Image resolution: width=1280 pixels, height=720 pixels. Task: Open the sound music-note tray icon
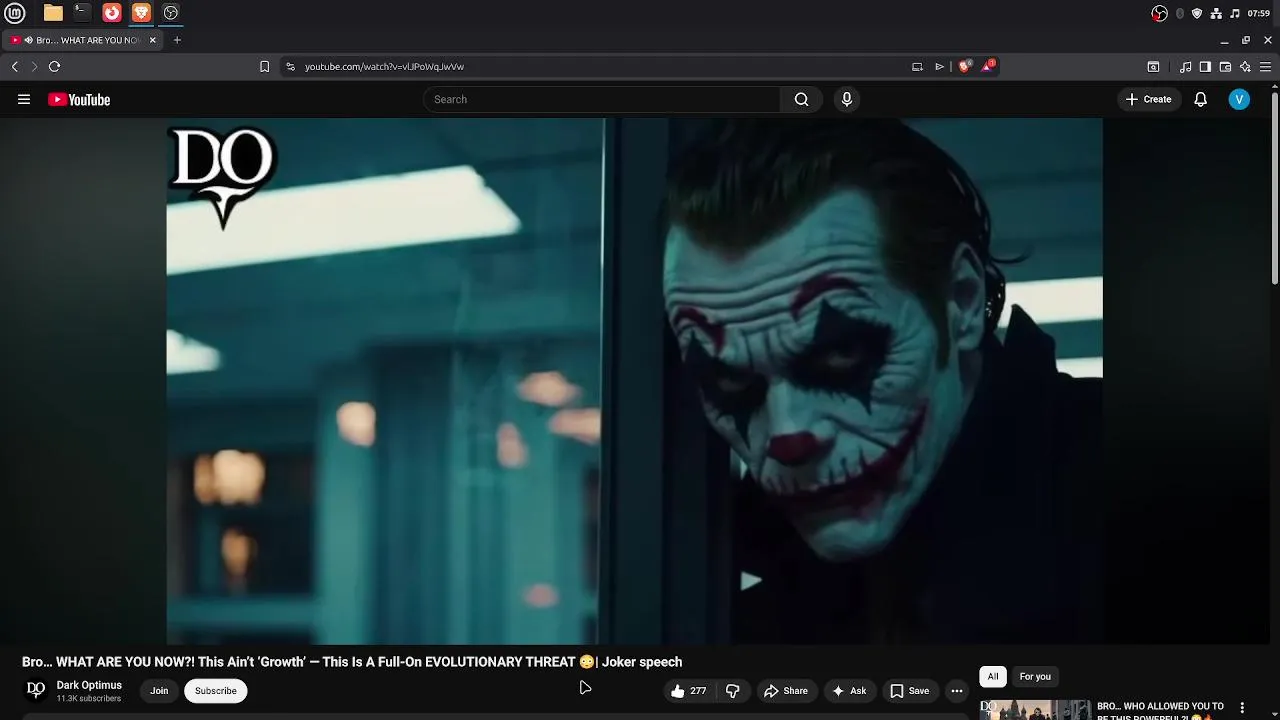tap(1235, 13)
